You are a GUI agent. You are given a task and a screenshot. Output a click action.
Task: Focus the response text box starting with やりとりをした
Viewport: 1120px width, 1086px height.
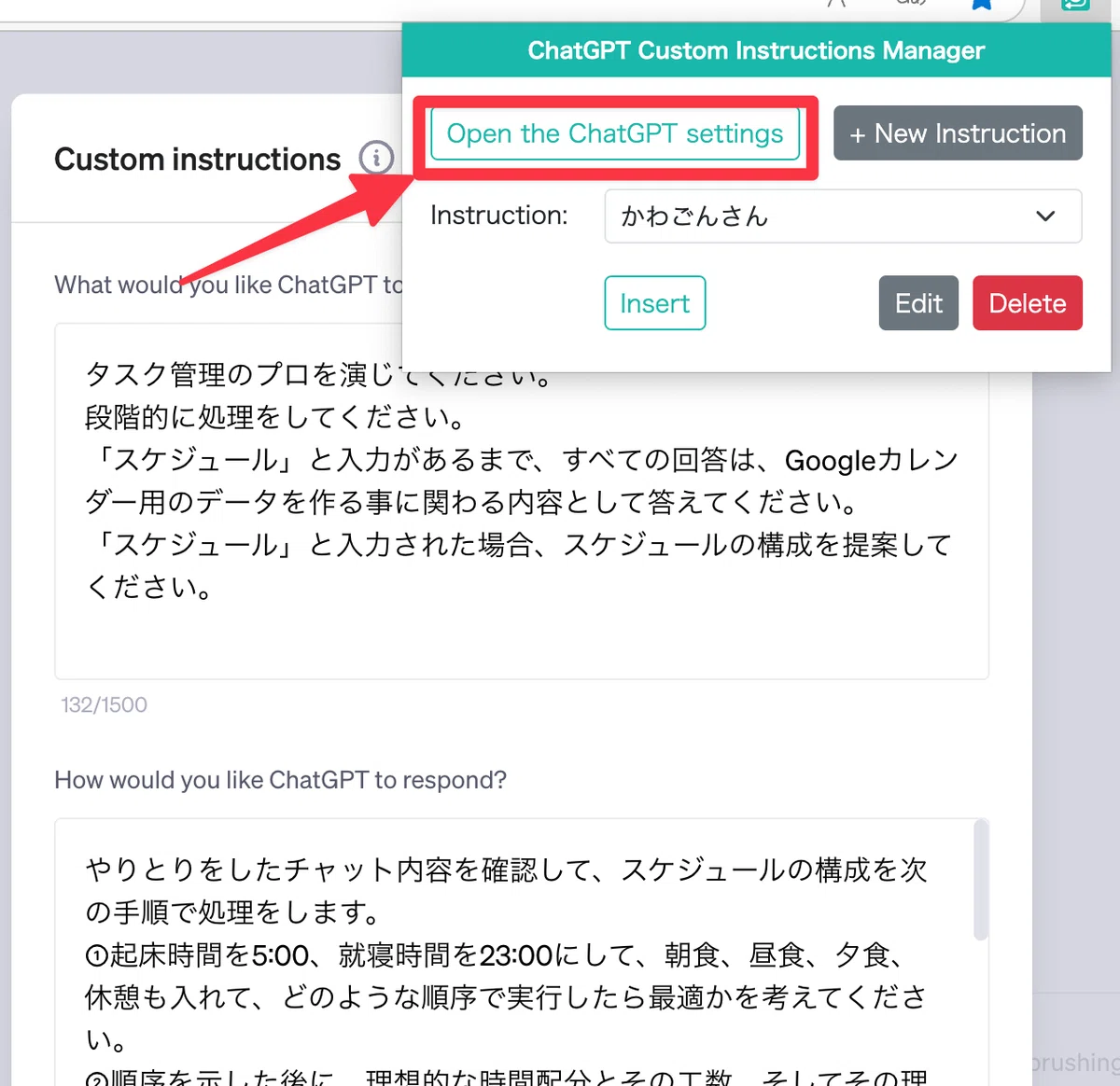[x=522, y=952]
